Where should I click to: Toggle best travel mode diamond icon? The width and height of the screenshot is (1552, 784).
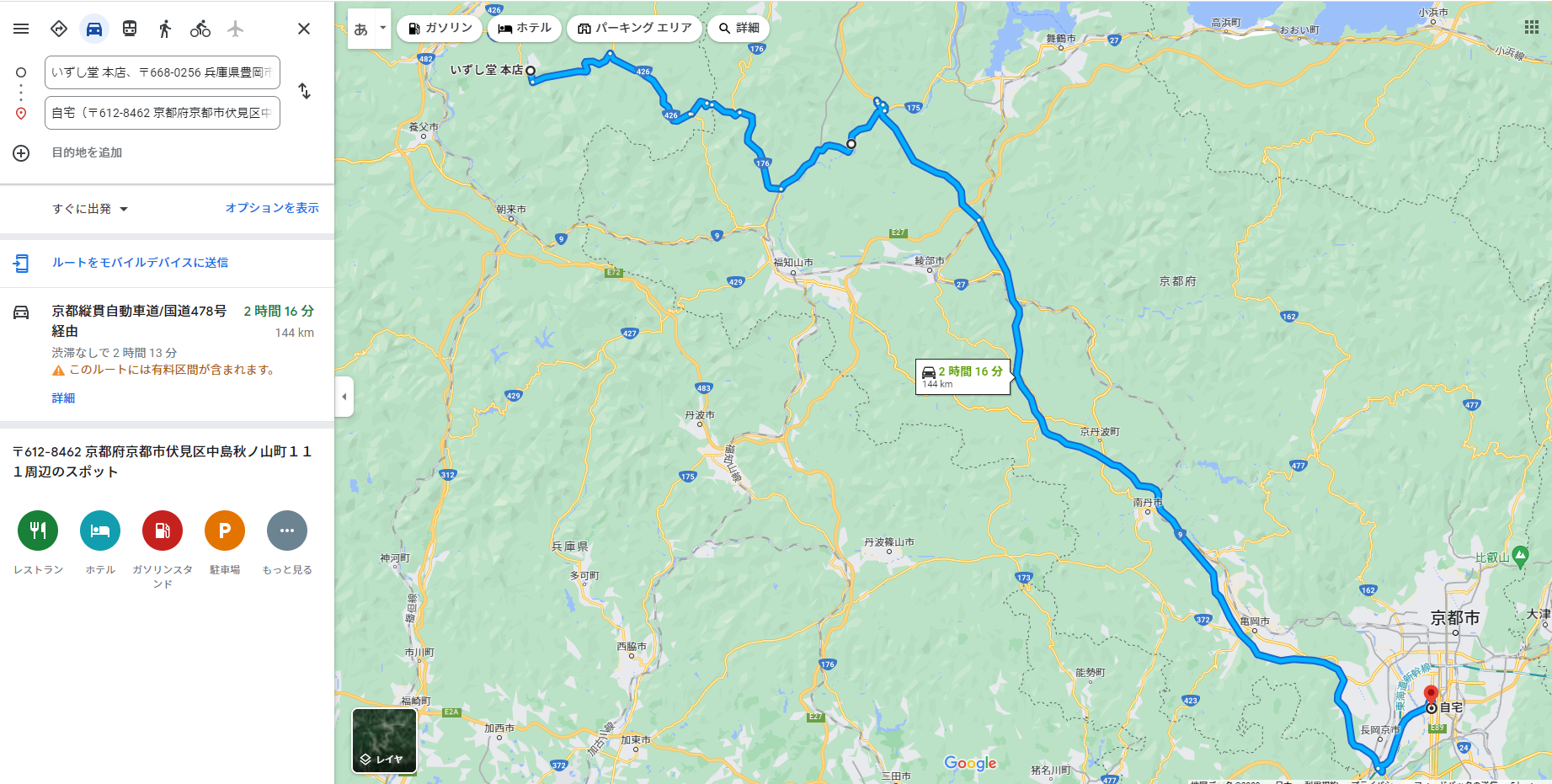pos(59,29)
